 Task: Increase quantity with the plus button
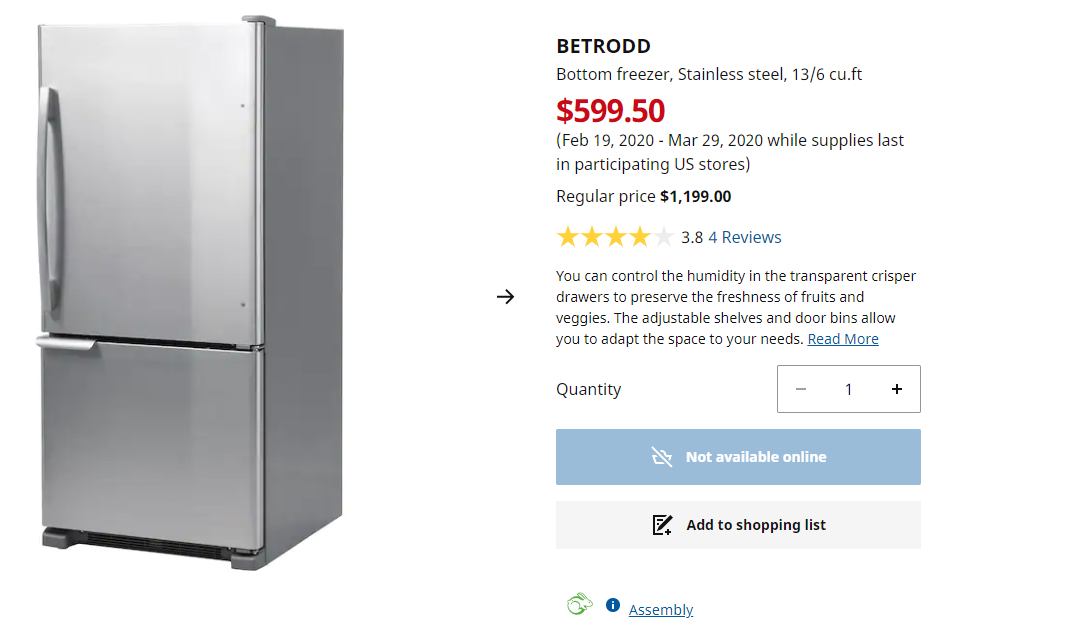[x=897, y=389]
